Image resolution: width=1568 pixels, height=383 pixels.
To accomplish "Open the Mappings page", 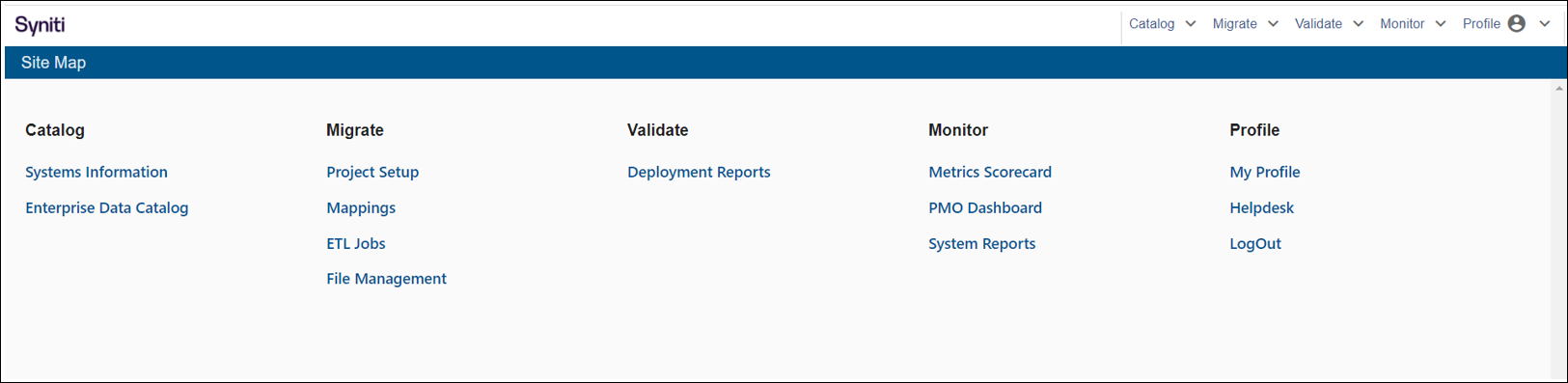I will 361,207.
